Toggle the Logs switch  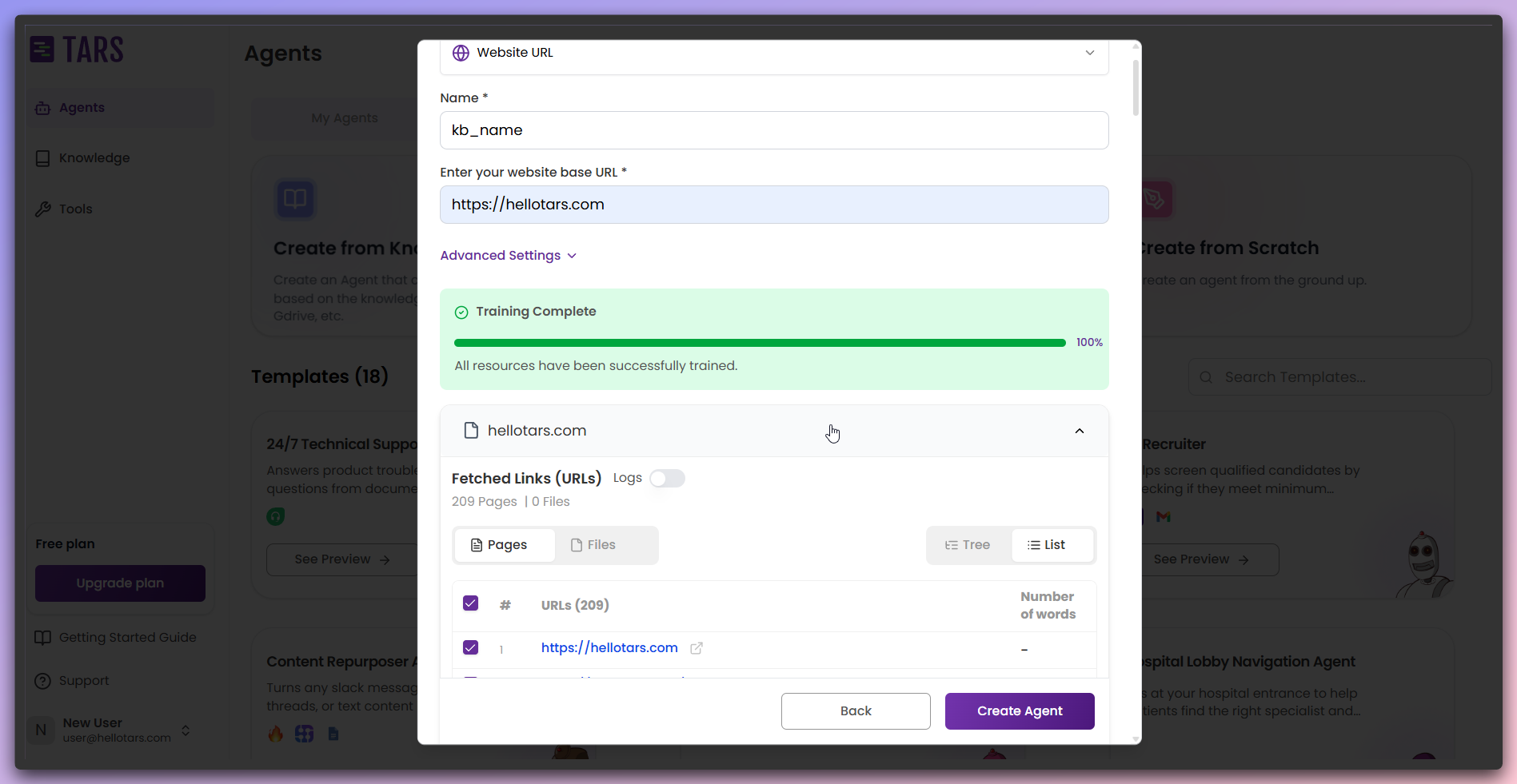click(x=667, y=479)
